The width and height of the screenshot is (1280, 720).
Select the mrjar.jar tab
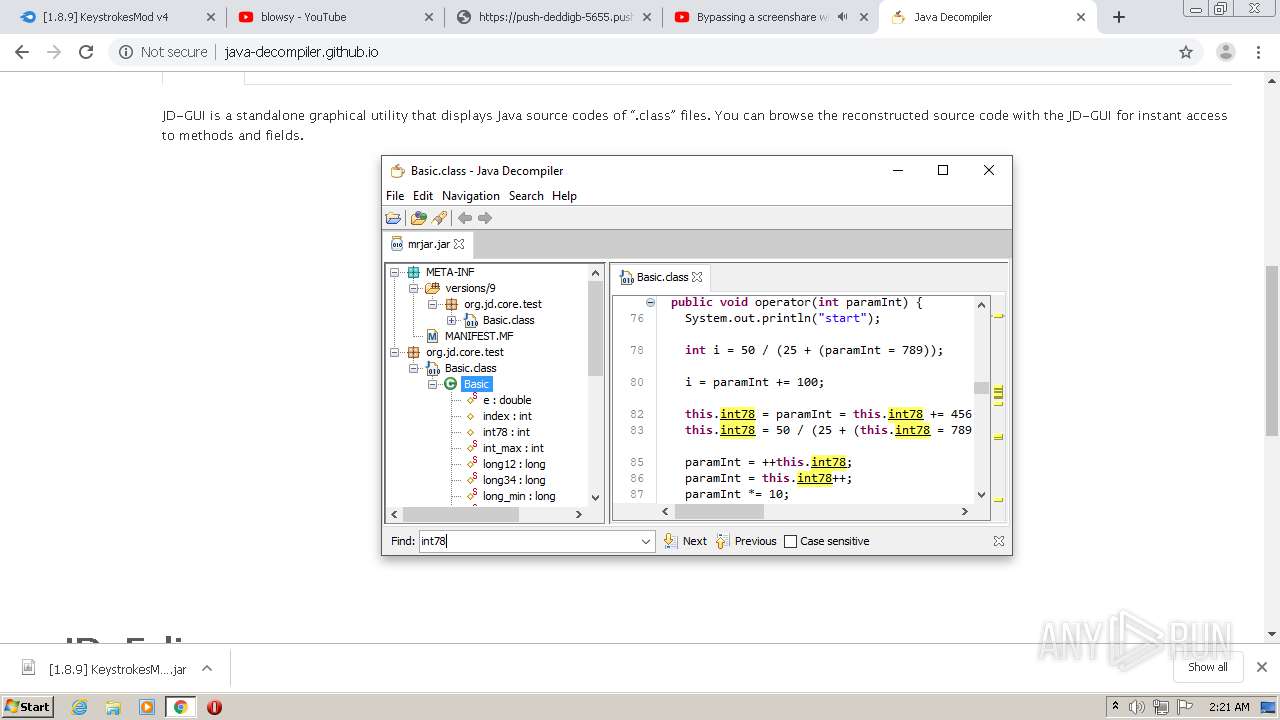pos(428,244)
